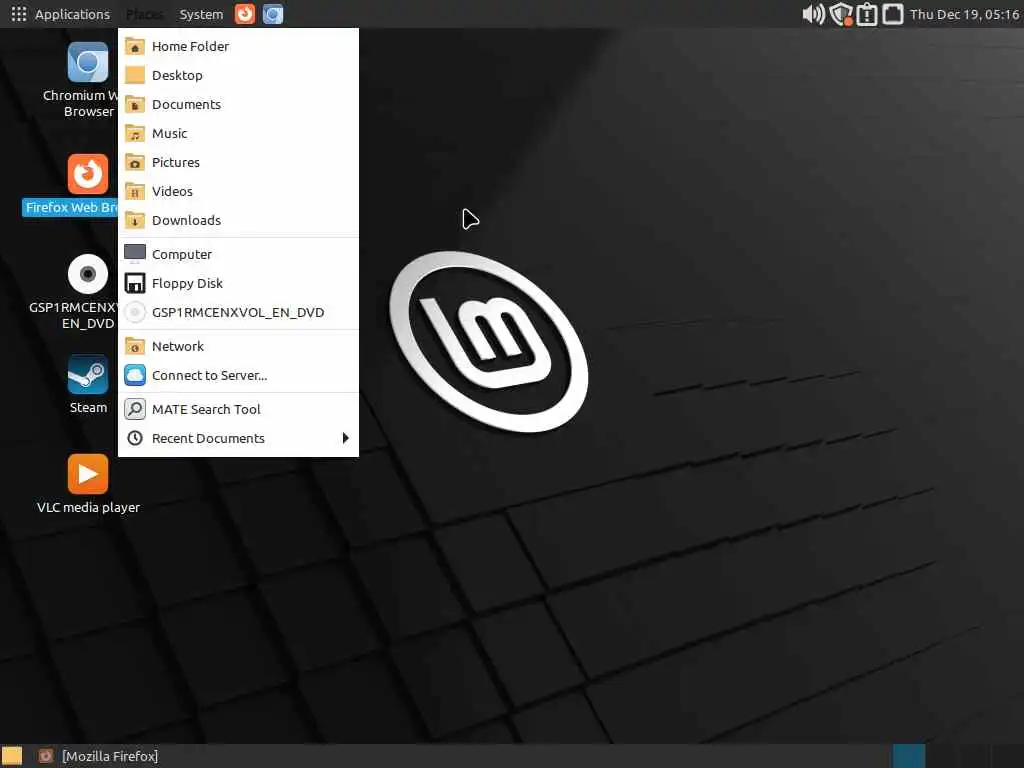The height and width of the screenshot is (768, 1024).
Task: Click the Pictures camera folder icon
Action: [135, 162]
